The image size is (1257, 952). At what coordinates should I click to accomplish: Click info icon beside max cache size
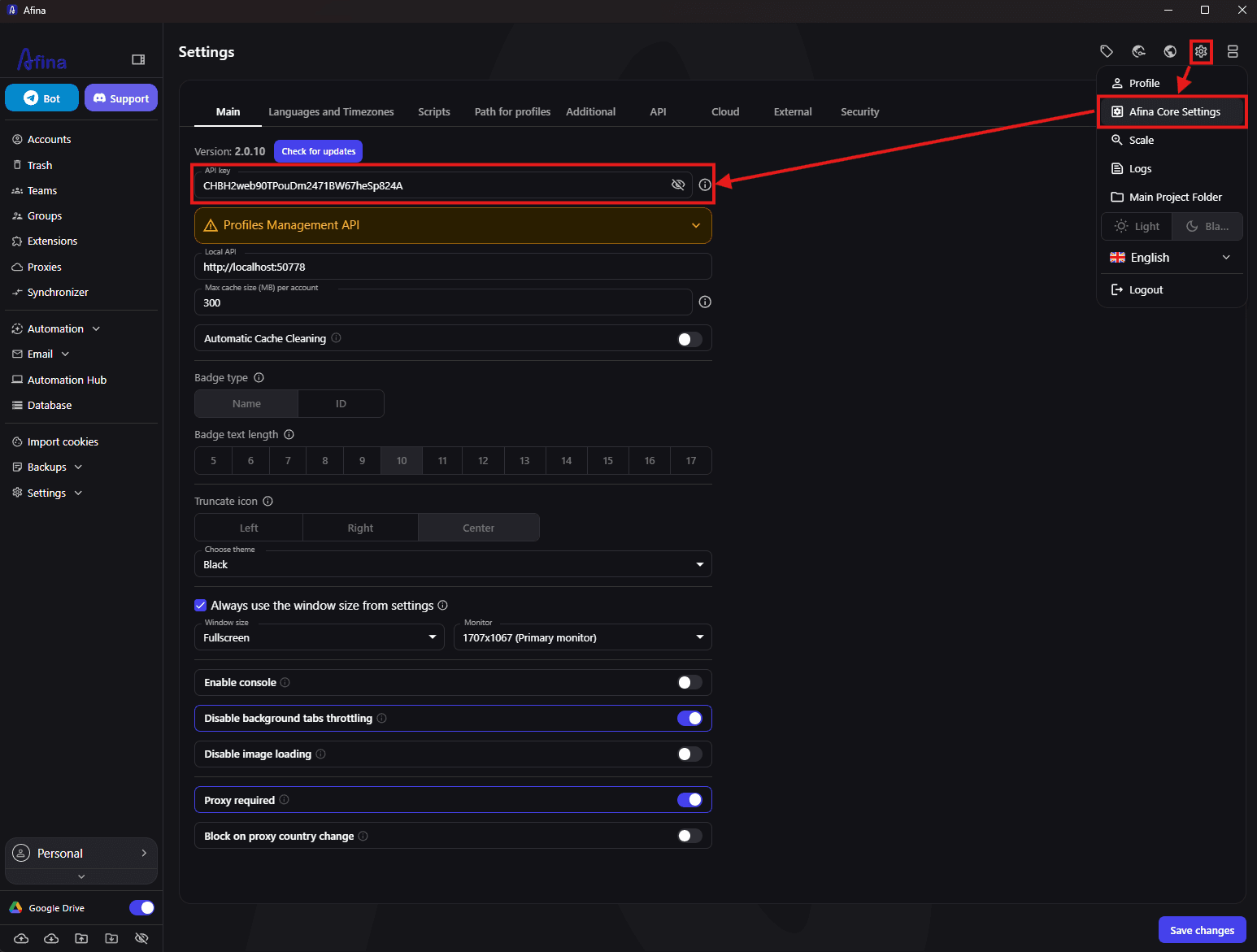(x=705, y=302)
